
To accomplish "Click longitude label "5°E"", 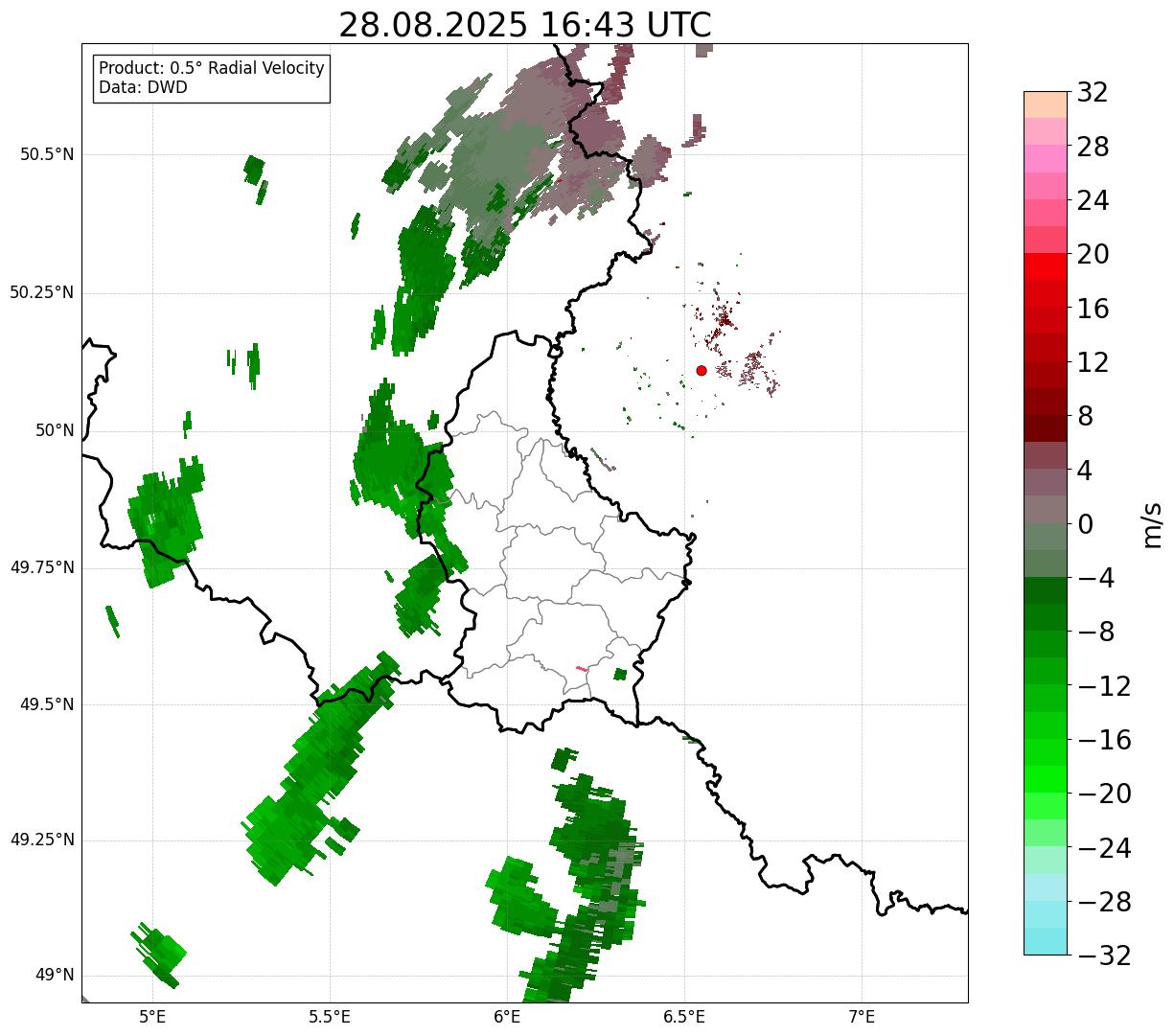I will point(152,1016).
